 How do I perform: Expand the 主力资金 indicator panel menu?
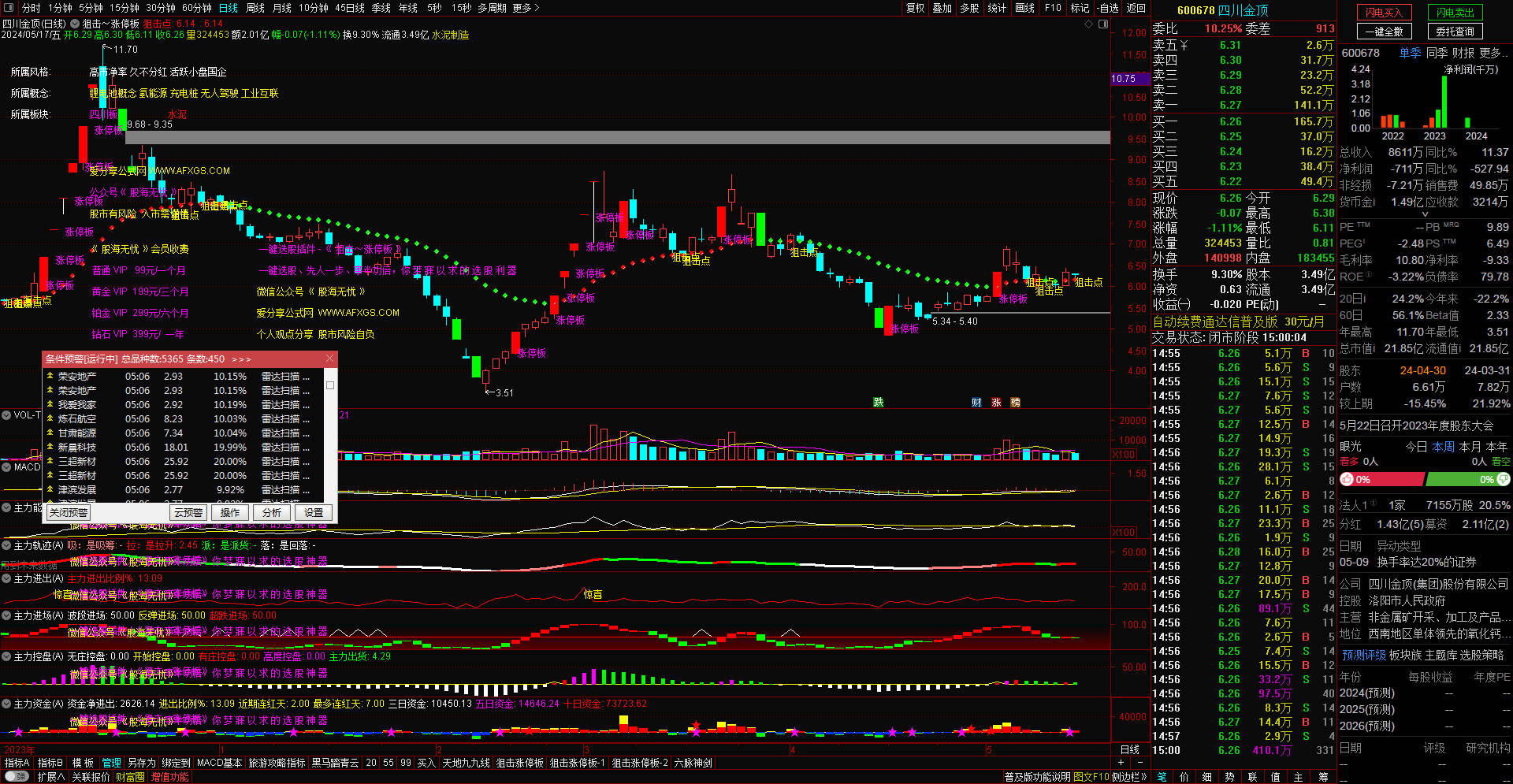[6, 704]
